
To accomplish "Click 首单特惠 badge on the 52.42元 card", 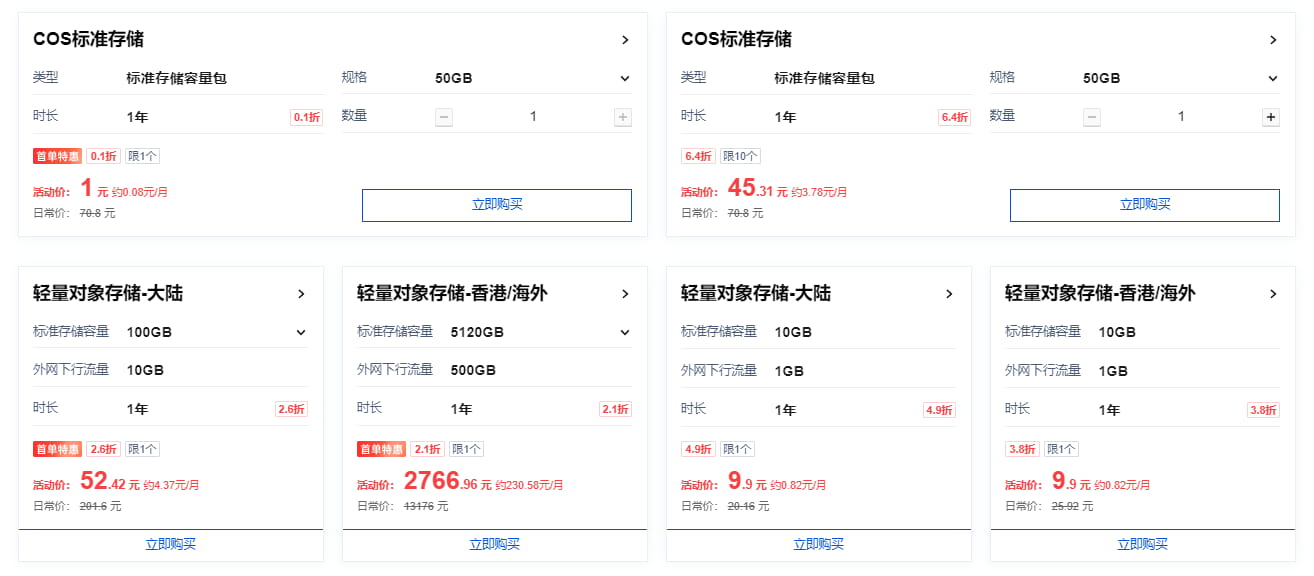I will coord(58,449).
